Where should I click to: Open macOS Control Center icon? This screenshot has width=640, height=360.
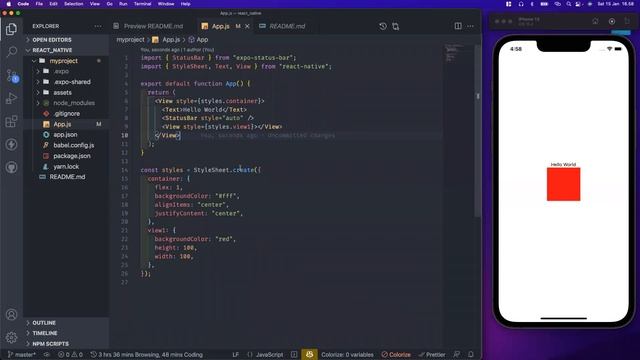[x=579, y=4]
